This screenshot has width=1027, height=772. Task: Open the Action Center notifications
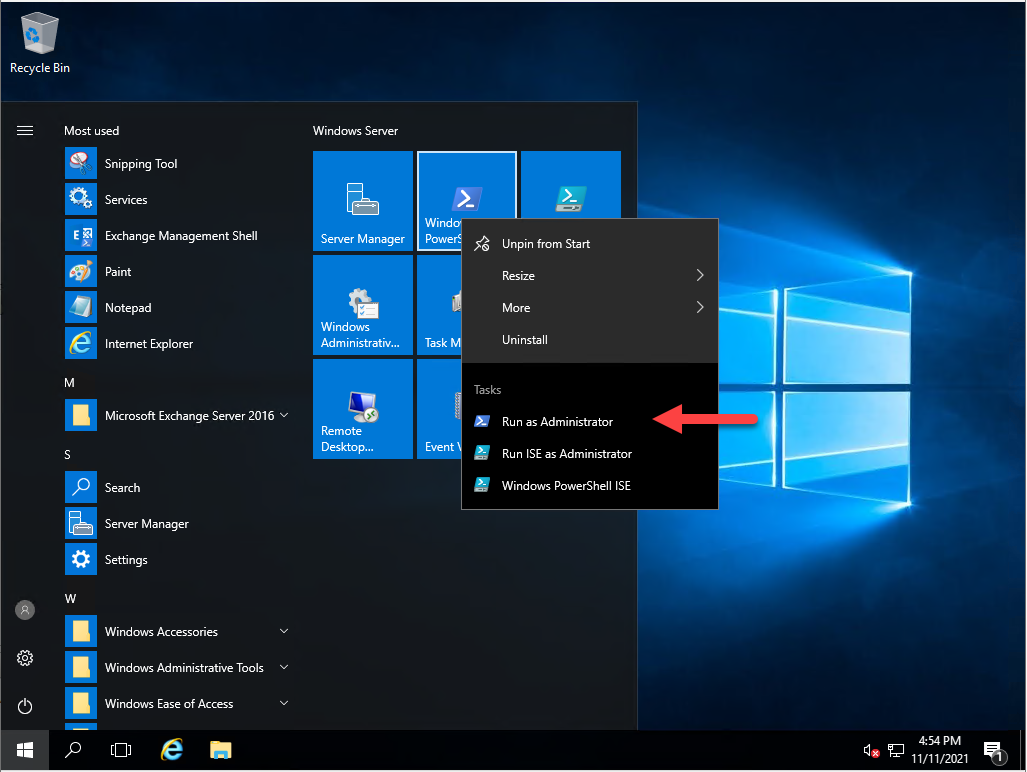tap(994, 752)
